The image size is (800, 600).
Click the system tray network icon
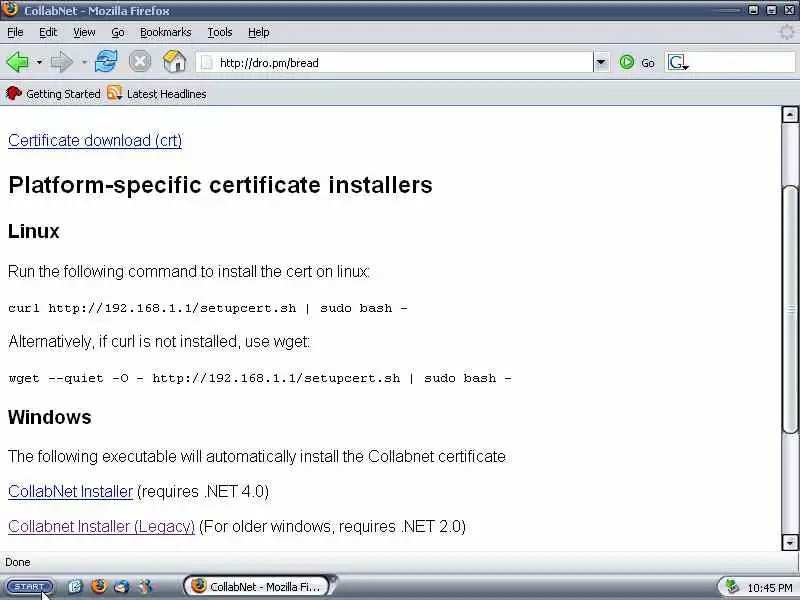pos(732,587)
